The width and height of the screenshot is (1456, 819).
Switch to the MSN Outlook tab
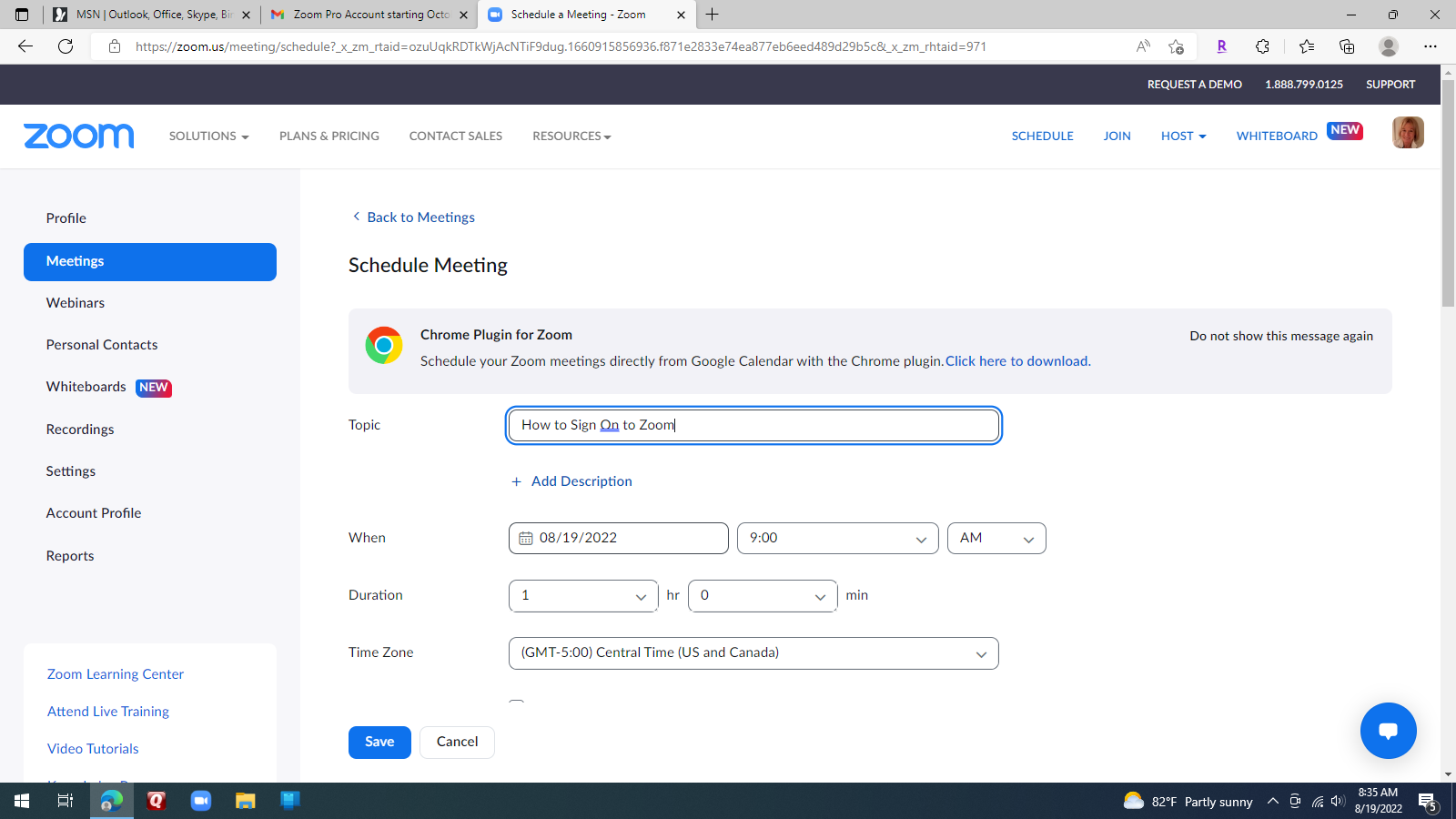tap(152, 15)
